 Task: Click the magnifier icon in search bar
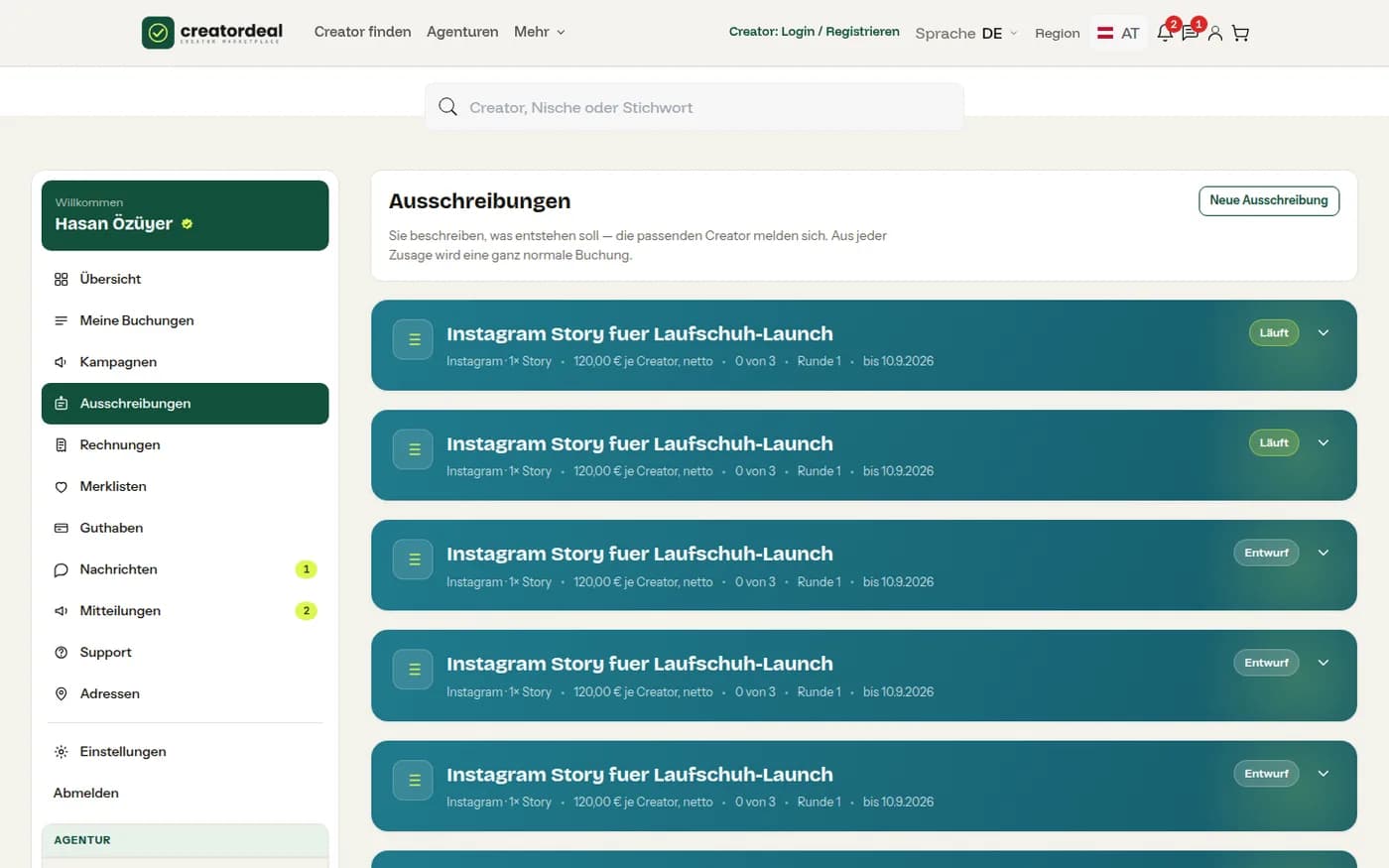point(447,107)
